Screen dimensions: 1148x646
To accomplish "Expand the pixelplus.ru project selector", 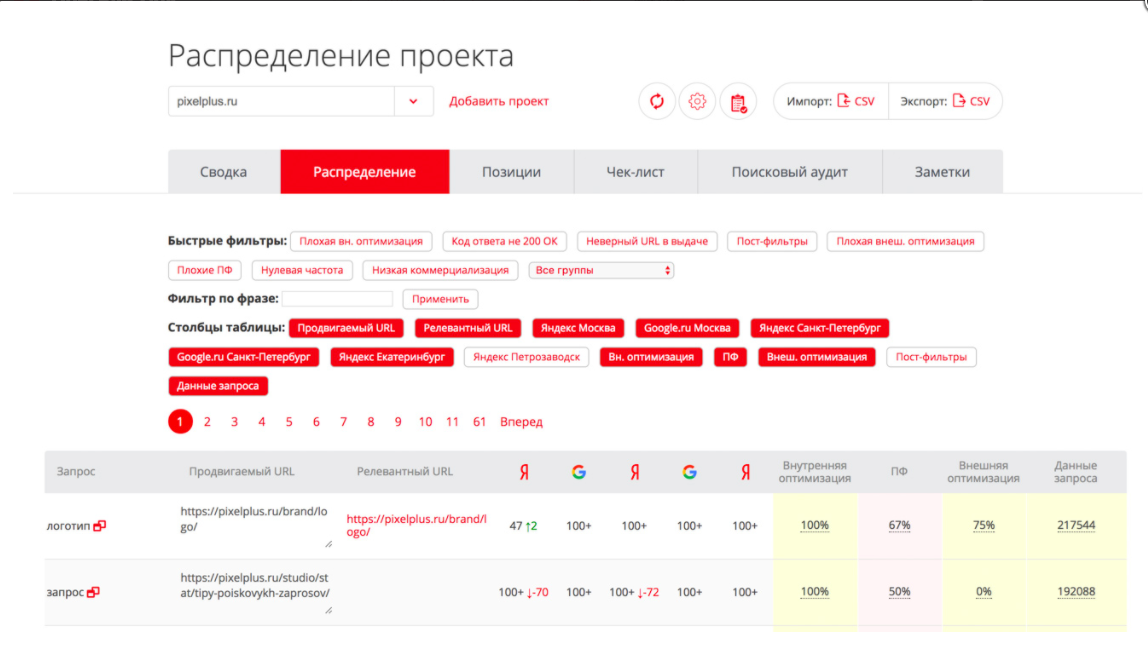I will [x=414, y=101].
